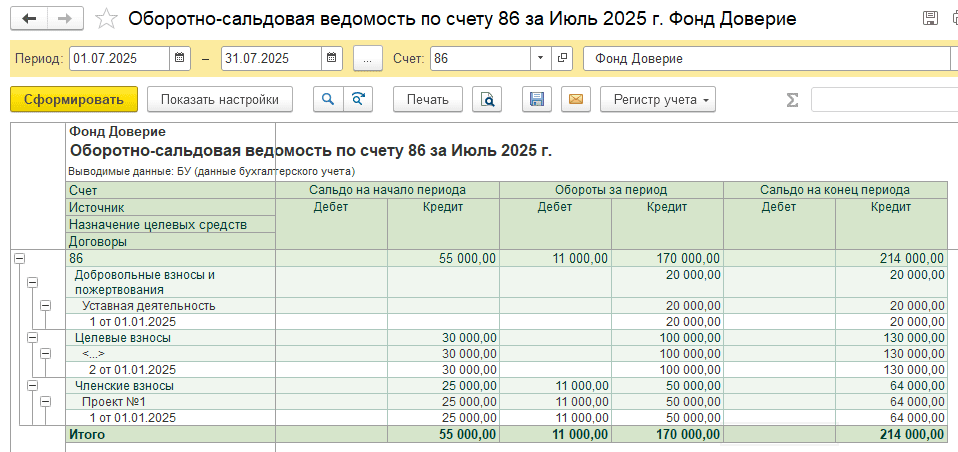Open print preview icon
958x452 pixels.
(x=487, y=99)
